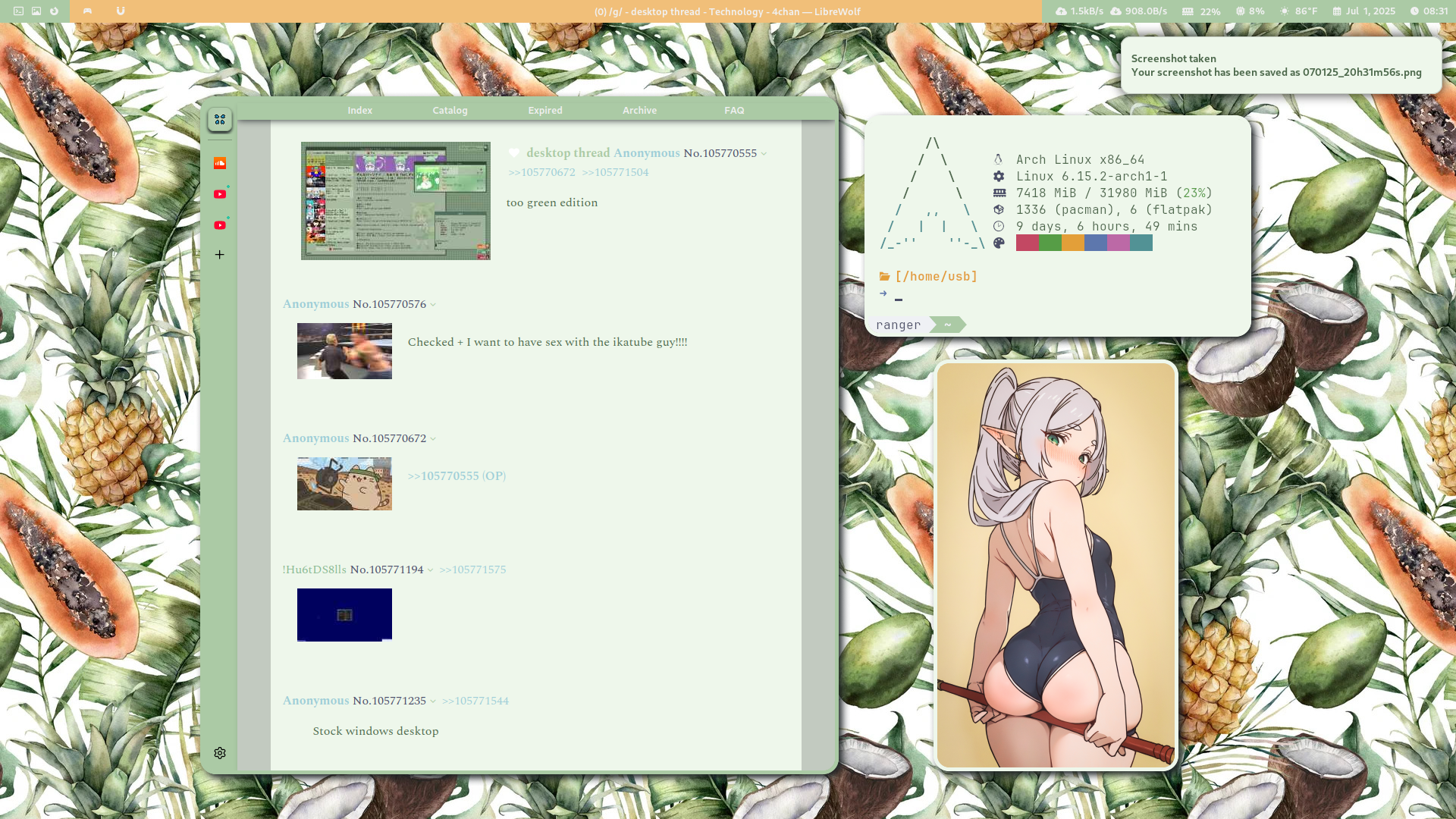The image size is (1456, 819).
Task: Click 'Arch Linux x86_64' line in terminal
Action: (1080, 159)
